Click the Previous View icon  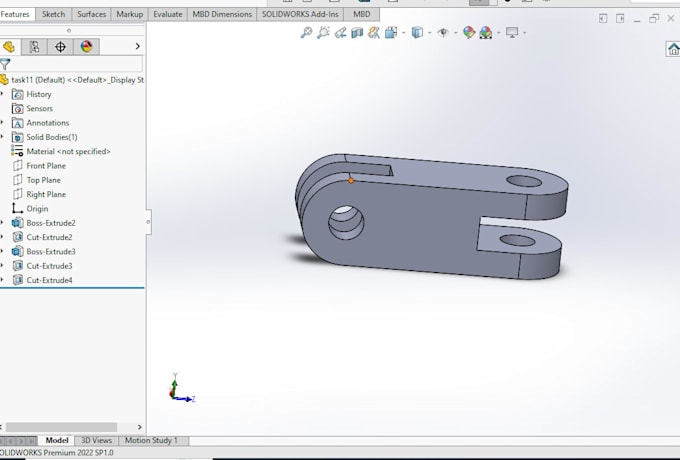point(340,33)
